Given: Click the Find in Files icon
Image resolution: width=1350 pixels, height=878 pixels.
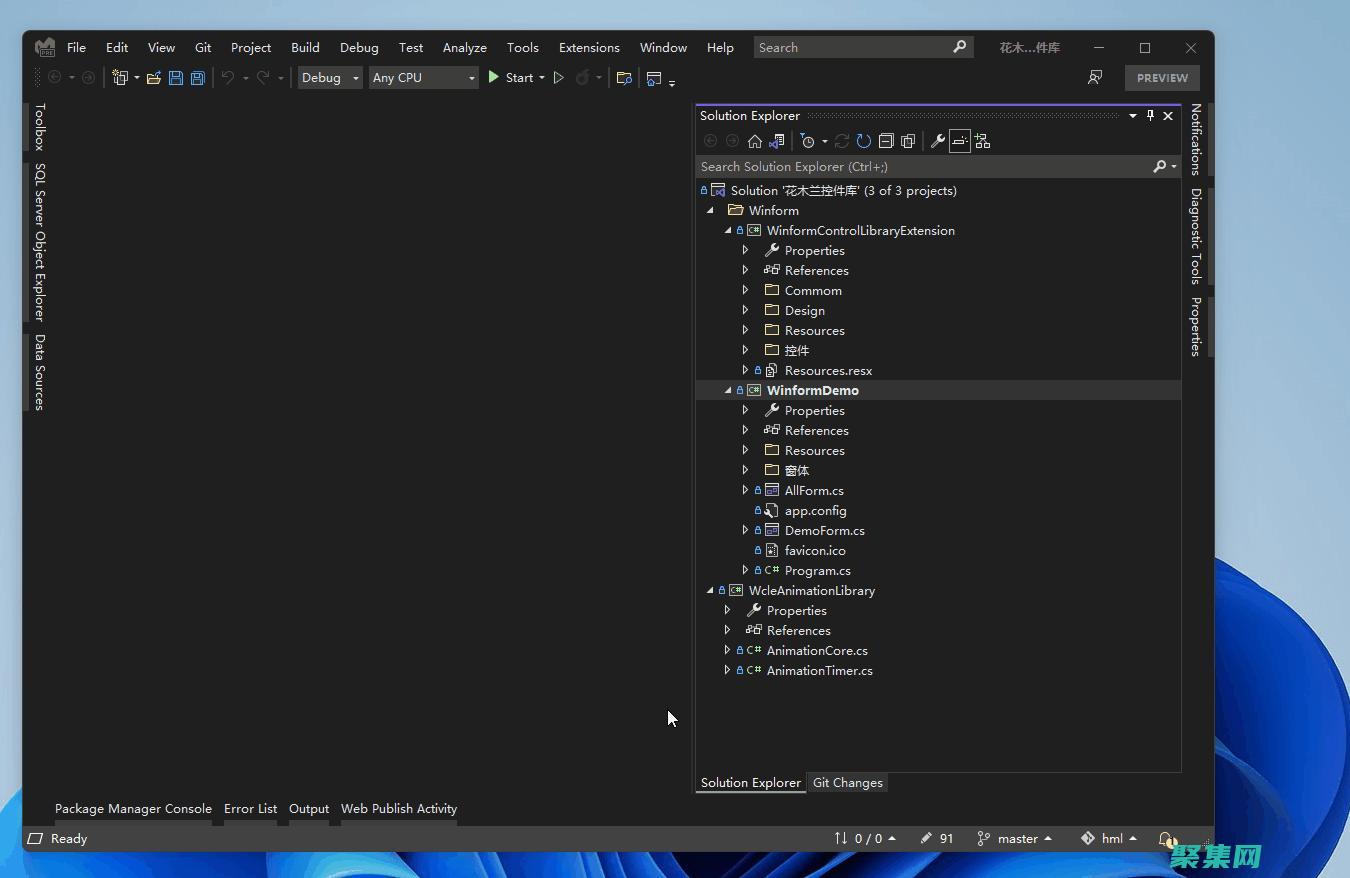Looking at the screenshot, I should point(624,78).
